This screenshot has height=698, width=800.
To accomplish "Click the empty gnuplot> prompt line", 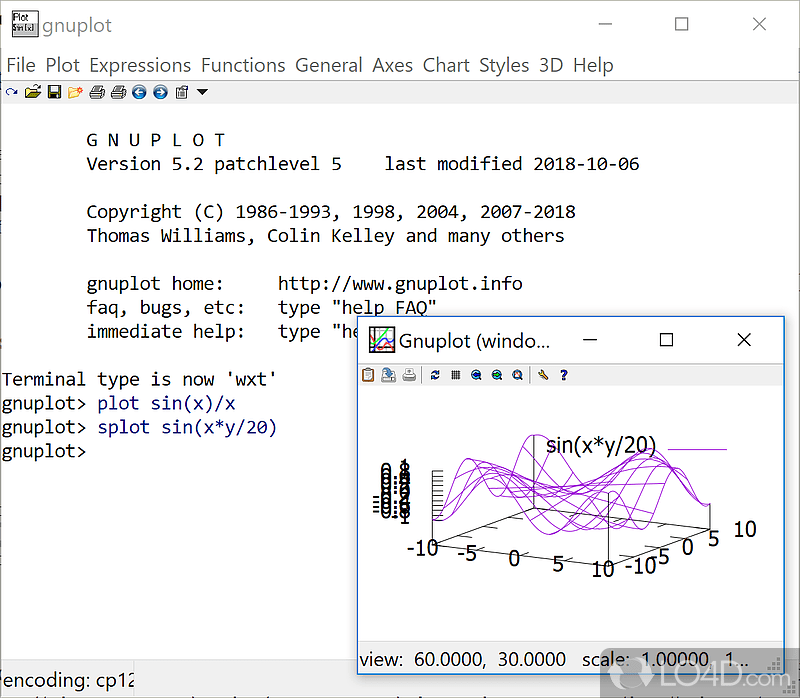I will pyautogui.click(x=44, y=452).
